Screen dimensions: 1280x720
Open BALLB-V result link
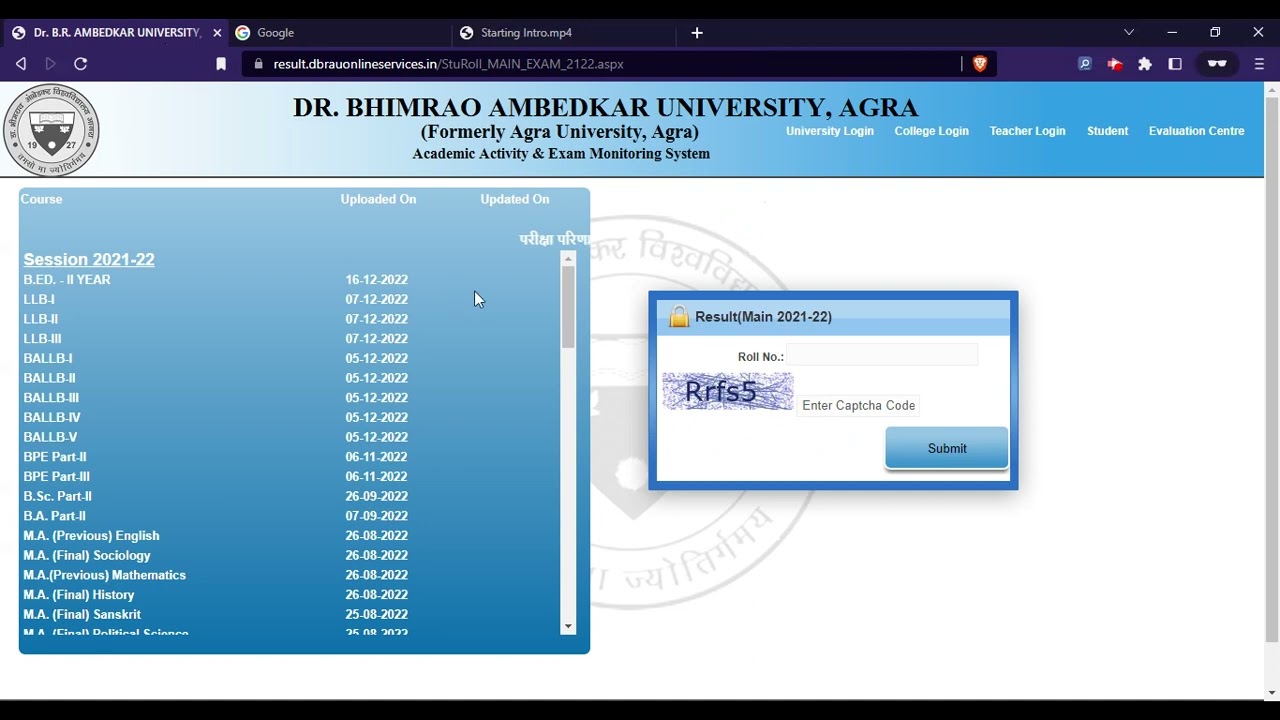click(x=50, y=437)
